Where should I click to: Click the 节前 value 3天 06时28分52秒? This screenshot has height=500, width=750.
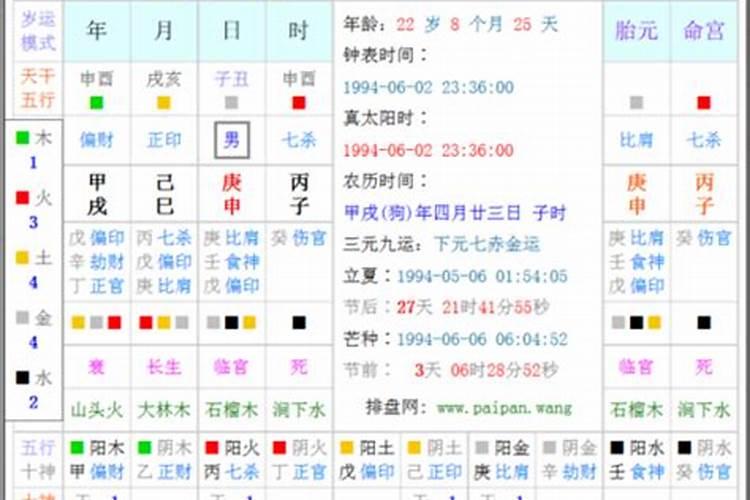(x=486, y=370)
